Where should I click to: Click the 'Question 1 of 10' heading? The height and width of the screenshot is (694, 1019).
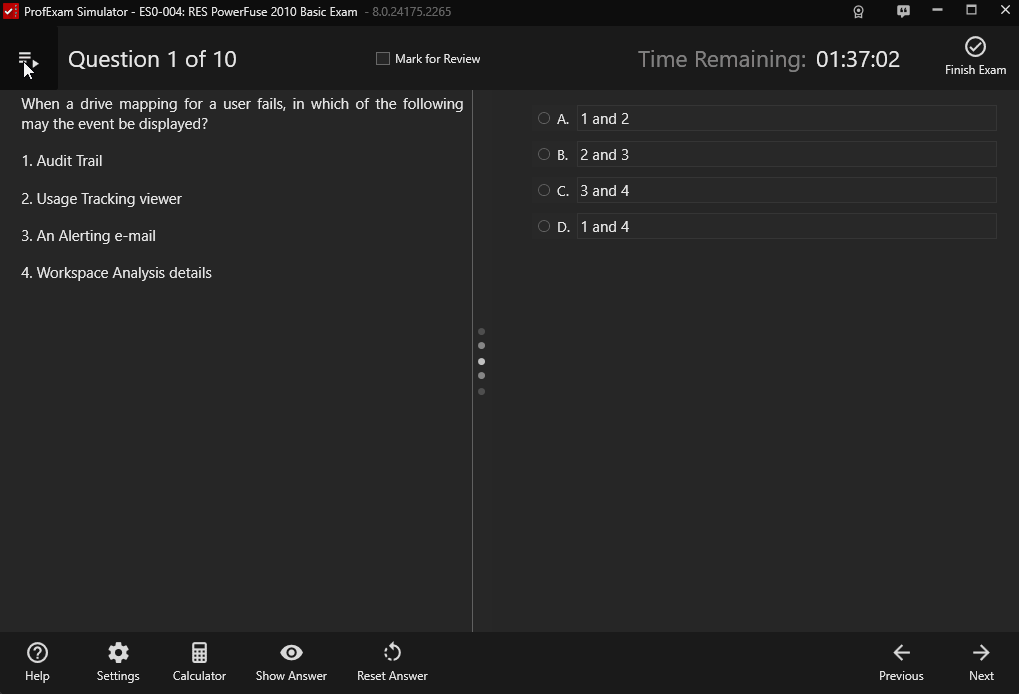click(x=152, y=59)
